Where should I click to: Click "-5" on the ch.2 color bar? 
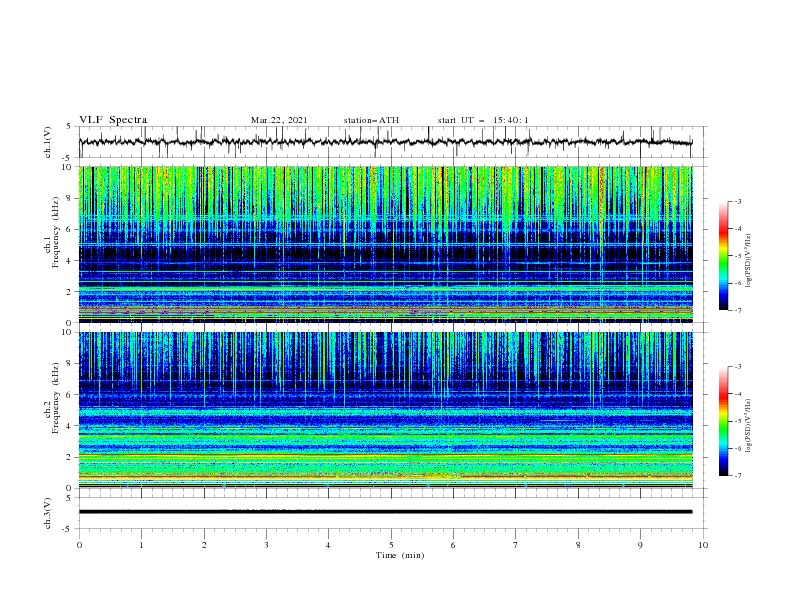pos(737,421)
